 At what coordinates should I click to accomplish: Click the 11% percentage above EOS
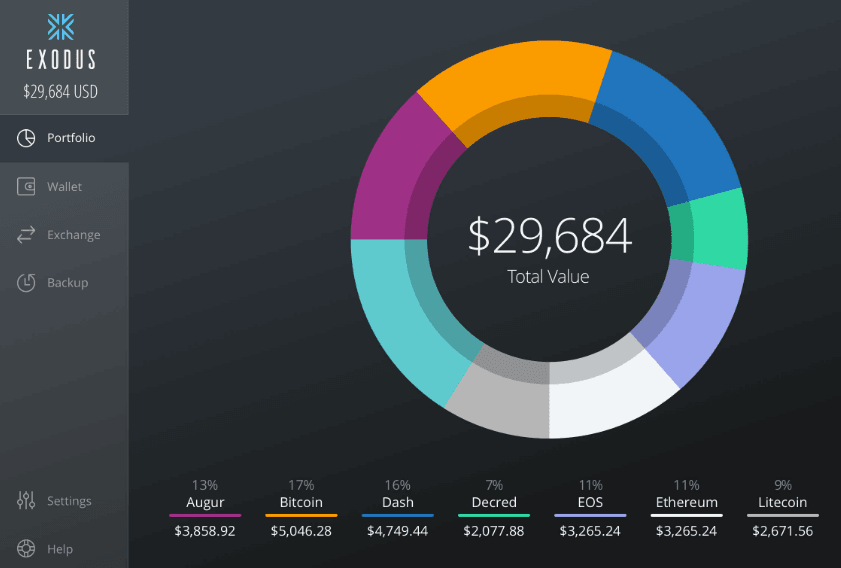590,485
